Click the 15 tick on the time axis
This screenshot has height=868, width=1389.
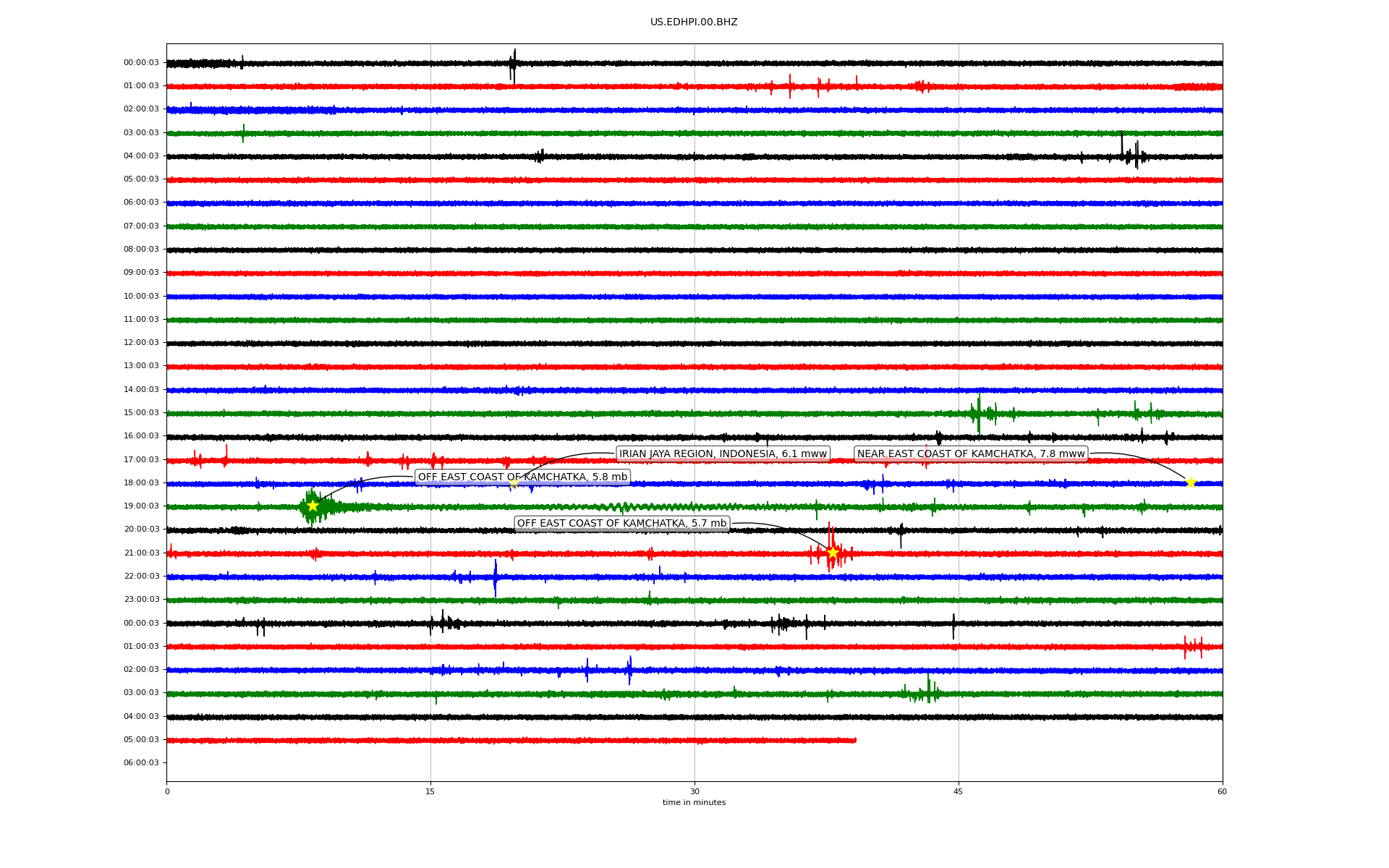tap(430, 791)
